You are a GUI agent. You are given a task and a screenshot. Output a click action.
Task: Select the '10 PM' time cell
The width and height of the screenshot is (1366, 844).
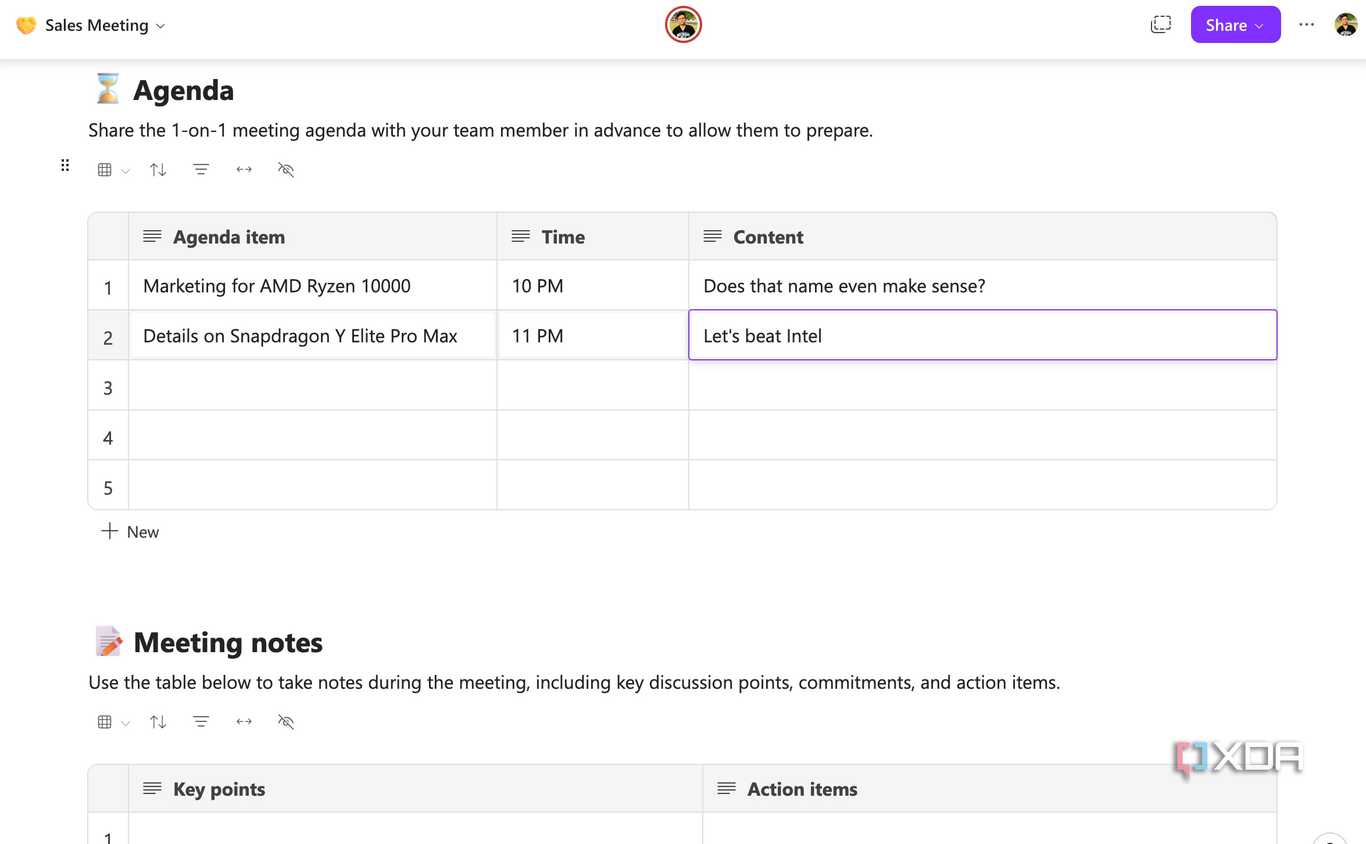coord(593,286)
